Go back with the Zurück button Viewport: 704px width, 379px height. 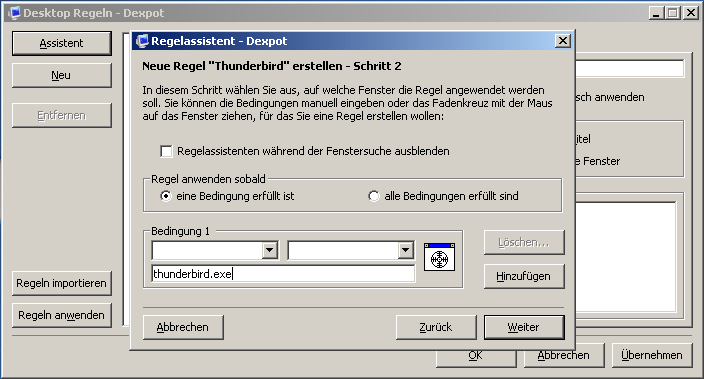pos(436,327)
